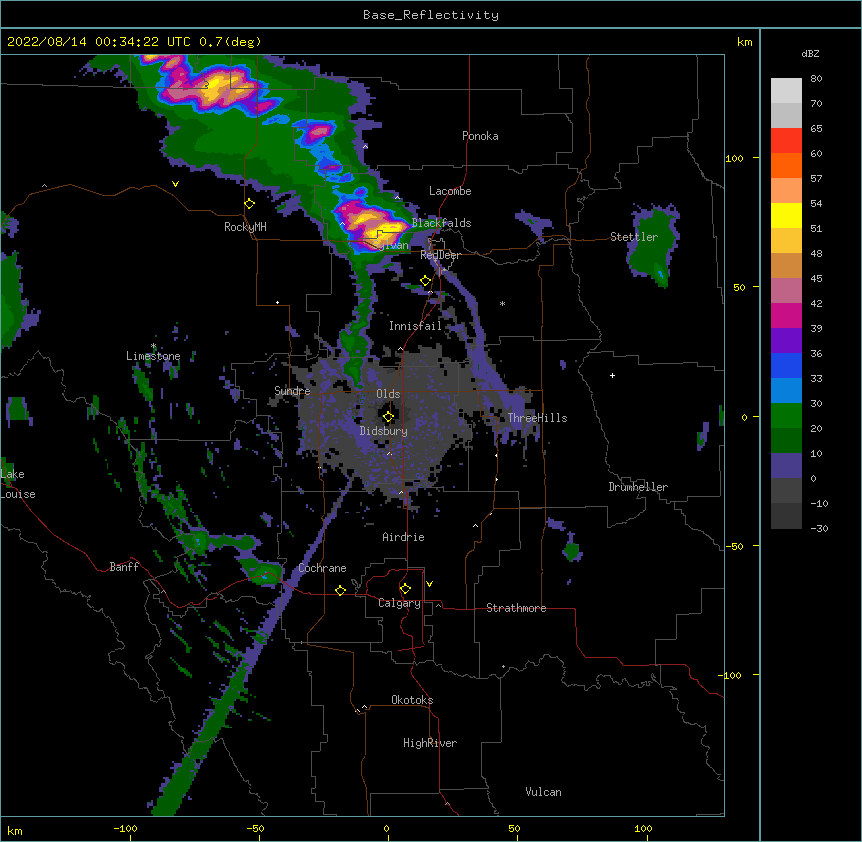The height and width of the screenshot is (842, 862).
Task: Click the Drumheller city label
Action: pyautogui.click(x=638, y=487)
